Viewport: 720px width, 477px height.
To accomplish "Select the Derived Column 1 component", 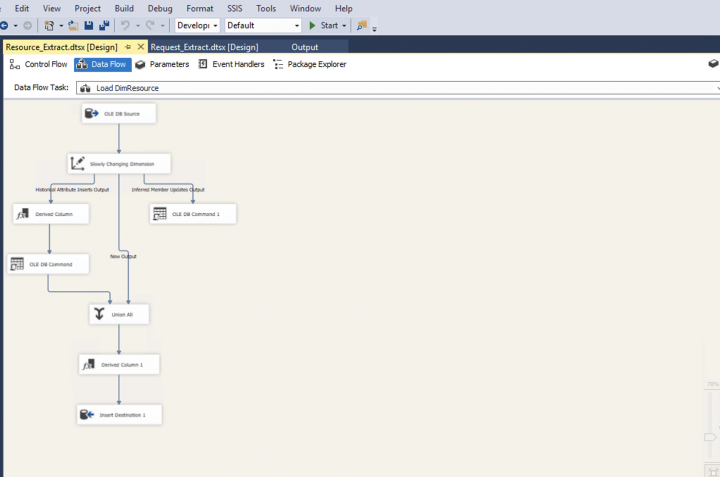I will pyautogui.click(x=119, y=365).
